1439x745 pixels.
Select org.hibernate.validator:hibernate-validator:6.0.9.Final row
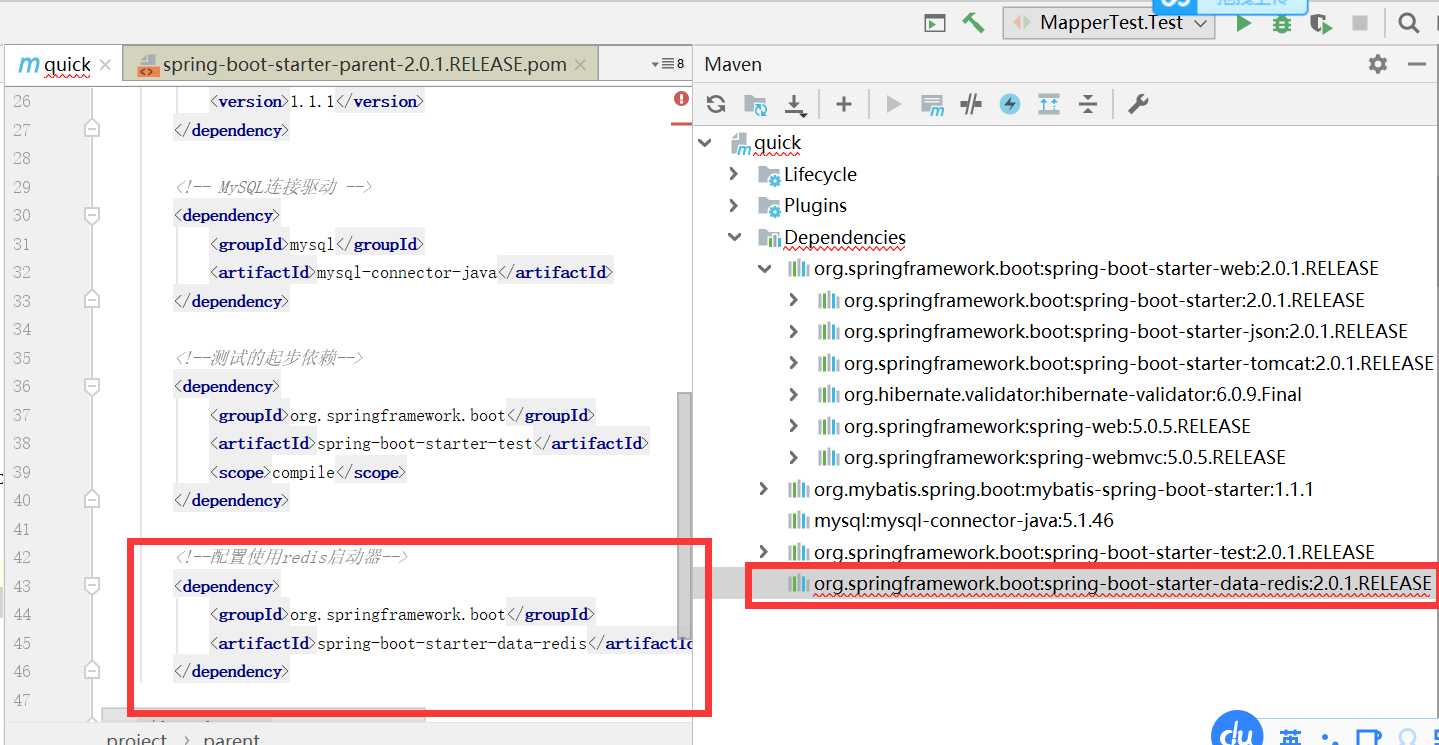coord(1073,394)
